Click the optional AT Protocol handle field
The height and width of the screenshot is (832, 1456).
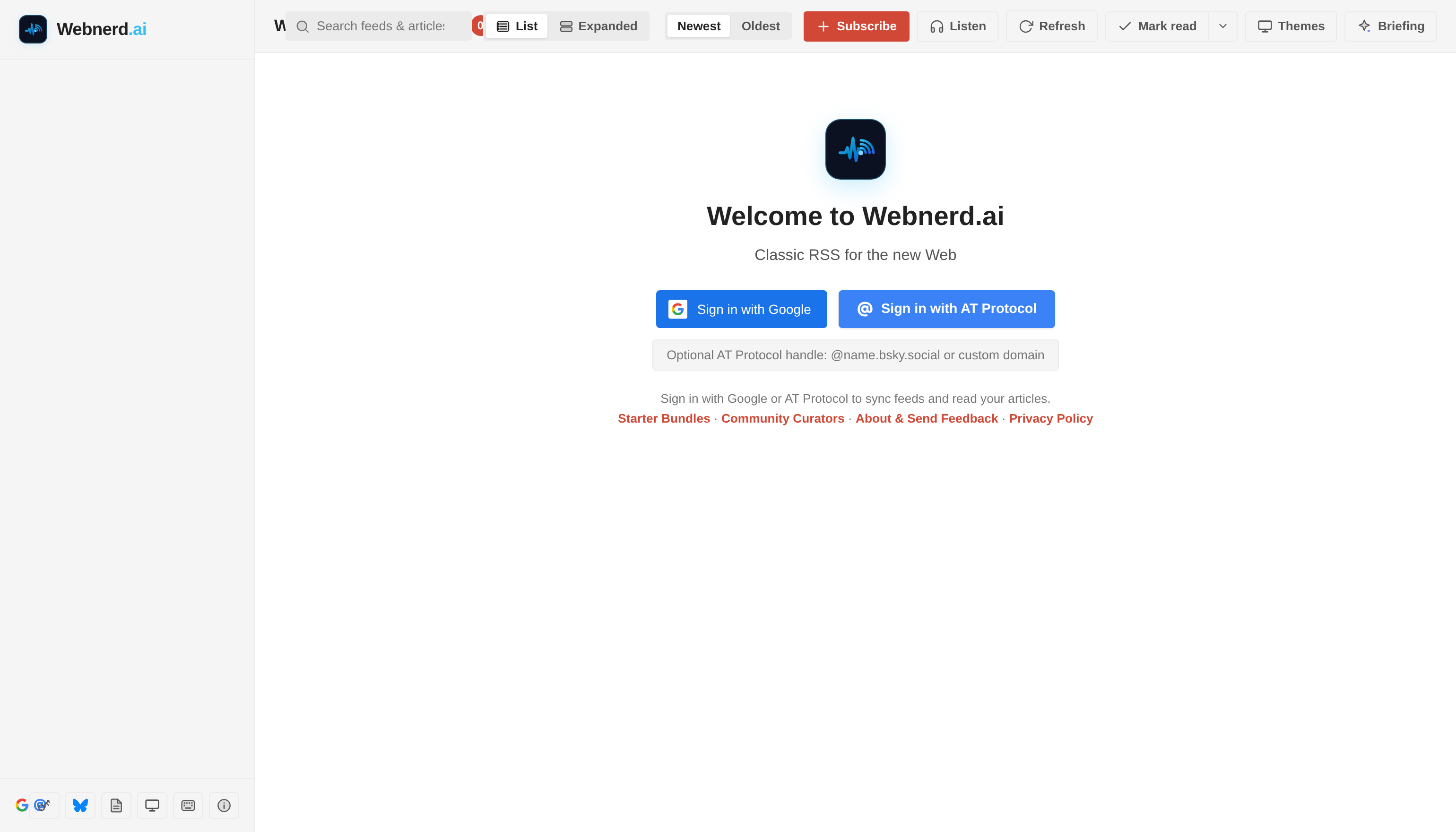point(856,355)
